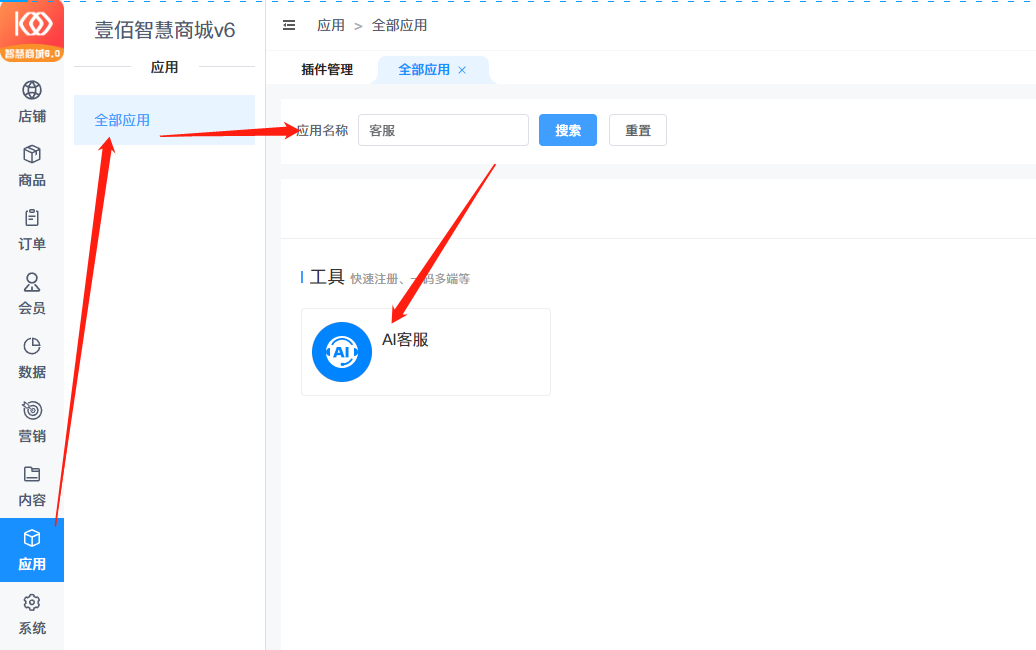The width and height of the screenshot is (1036, 650).
Task: Switch to the 插件管理 tab
Action: click(x=327, y=70)
